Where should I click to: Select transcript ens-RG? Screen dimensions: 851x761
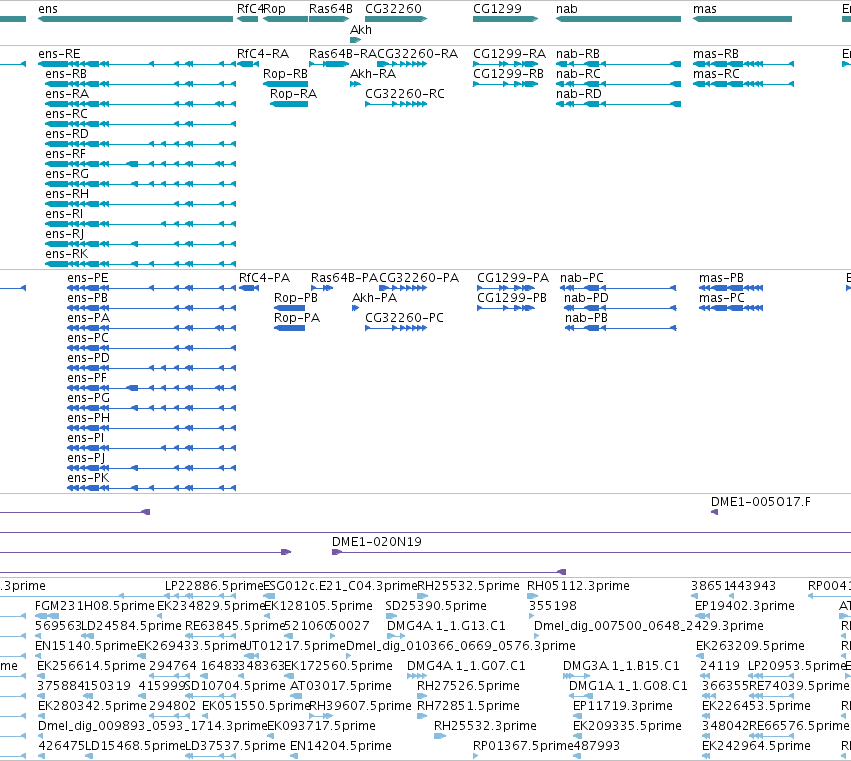[141, 184]
